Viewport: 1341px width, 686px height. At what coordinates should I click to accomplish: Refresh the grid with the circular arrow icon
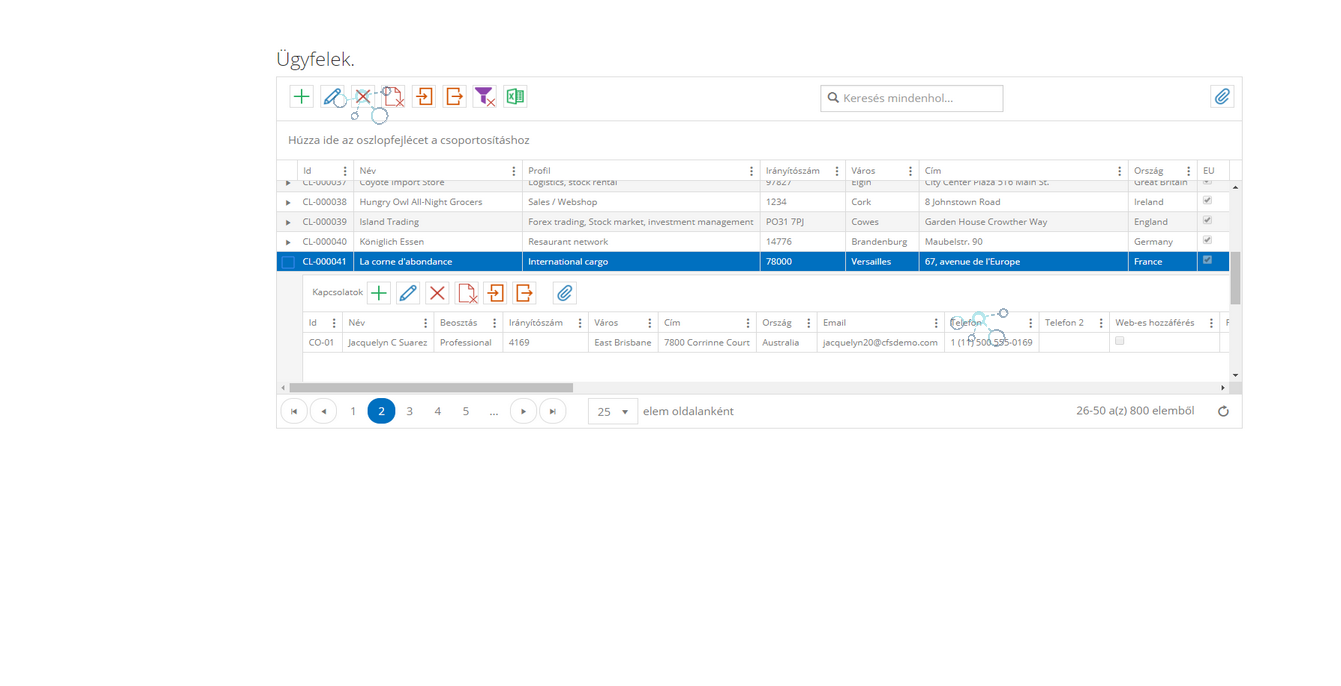pyautogui.click(x=1223, y=411)
